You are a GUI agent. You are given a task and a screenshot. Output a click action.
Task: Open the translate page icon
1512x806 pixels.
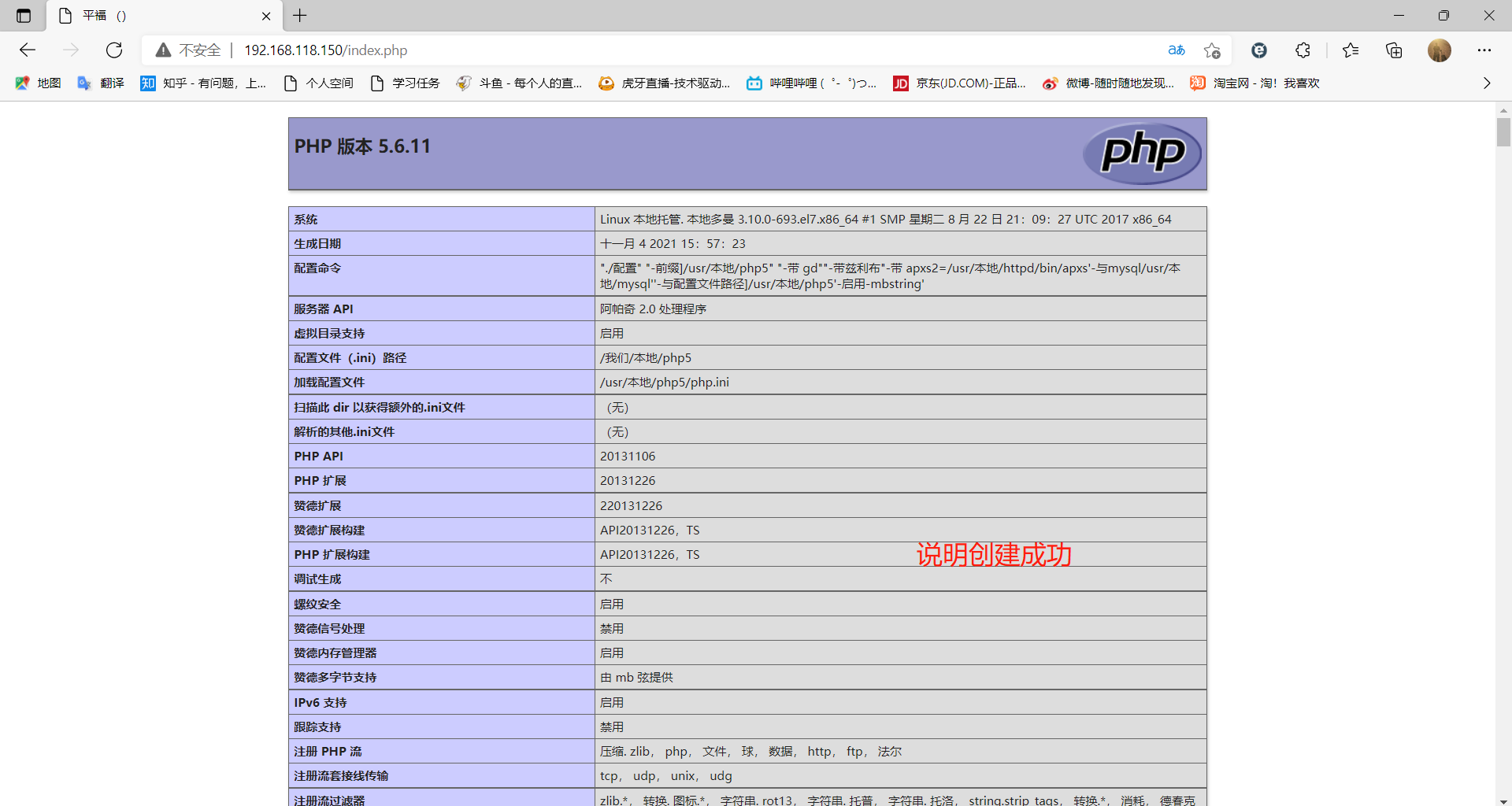(1177, 50)
